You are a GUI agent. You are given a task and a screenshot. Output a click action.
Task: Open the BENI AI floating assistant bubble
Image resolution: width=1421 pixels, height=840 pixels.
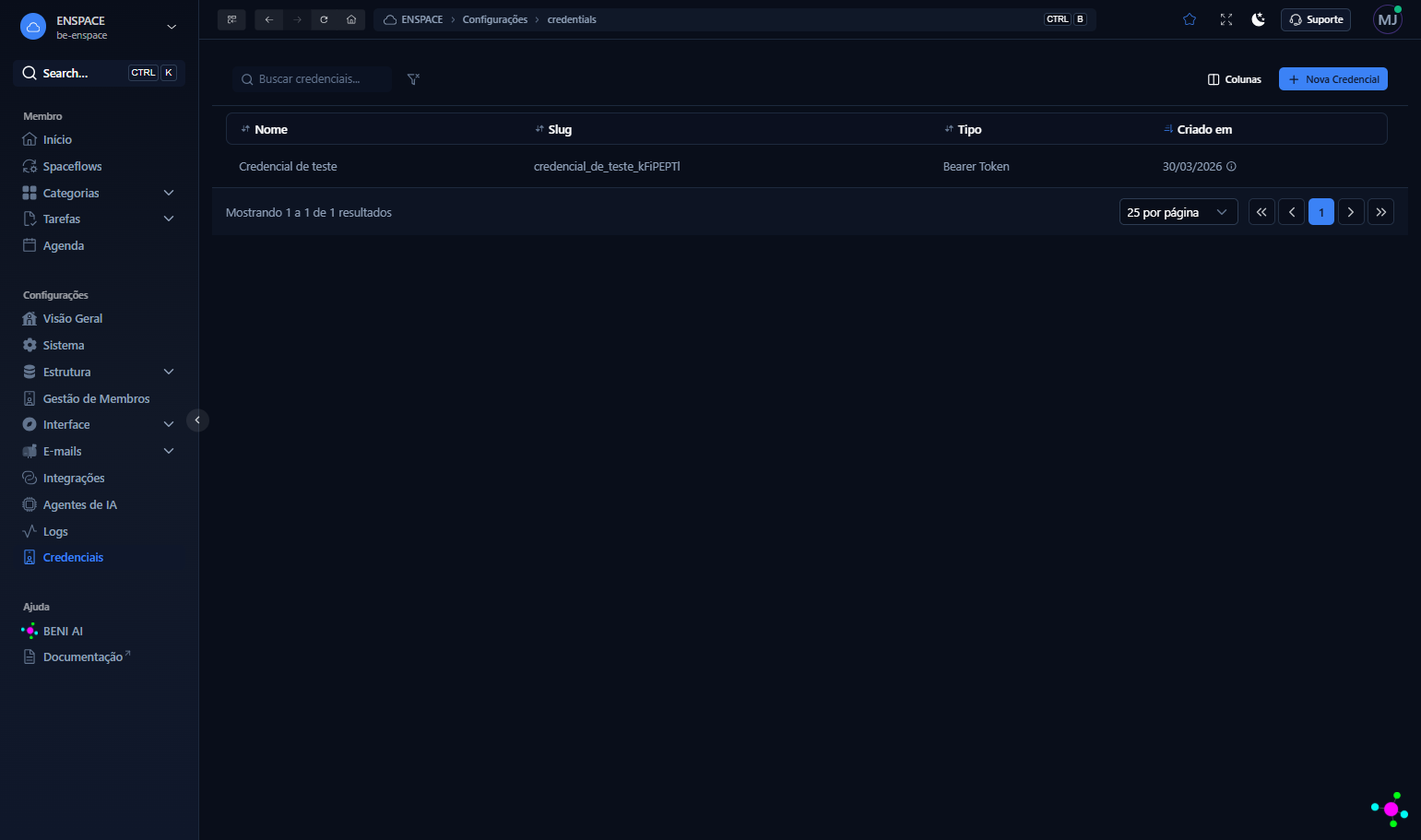tap(1390, 809)
